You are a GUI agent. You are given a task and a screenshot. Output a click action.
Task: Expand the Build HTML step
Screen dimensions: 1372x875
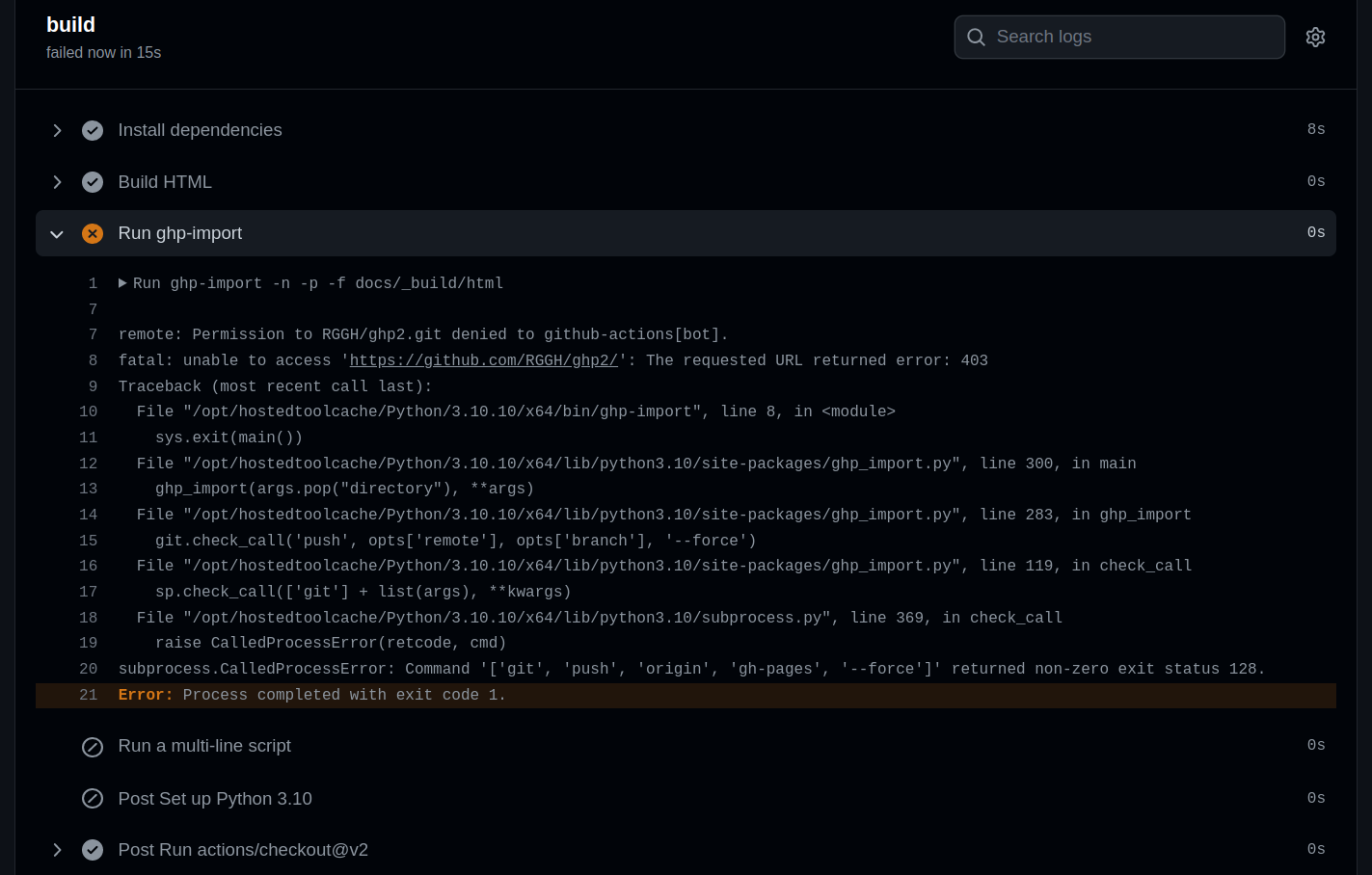pos(57,181)
